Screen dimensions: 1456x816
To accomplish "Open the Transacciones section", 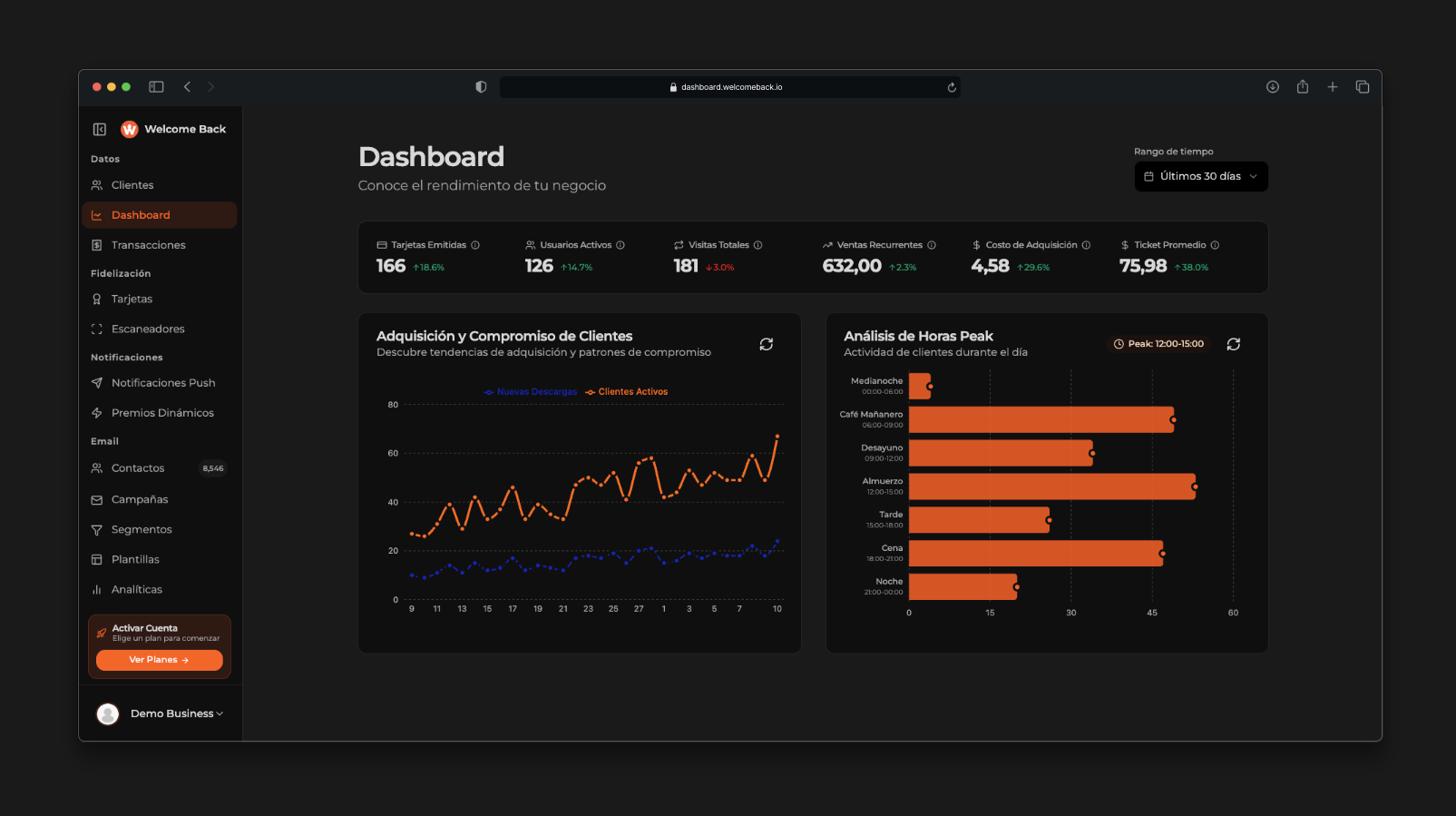I will click(x=148, y=245).
